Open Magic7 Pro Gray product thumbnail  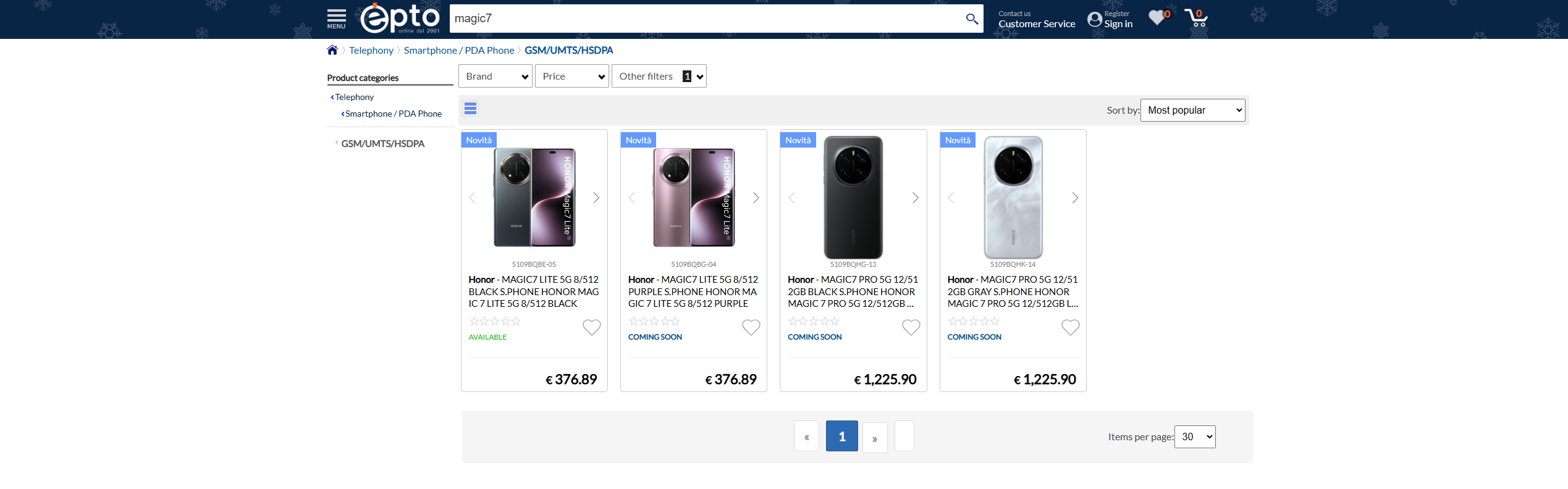click(x=1013, y=198)
